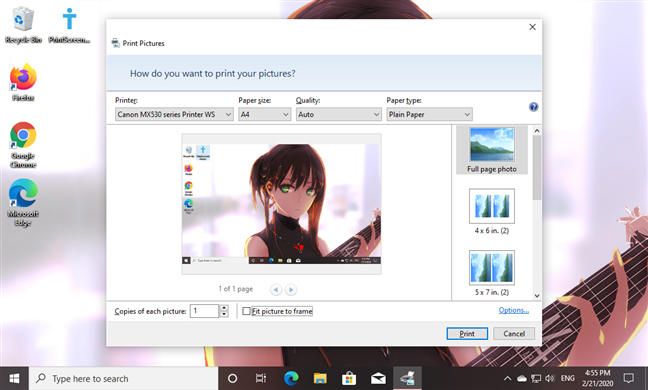Expand the Quality Auto dropdown
The height and width of the screenshot is (390, 648).
(338, 114)
